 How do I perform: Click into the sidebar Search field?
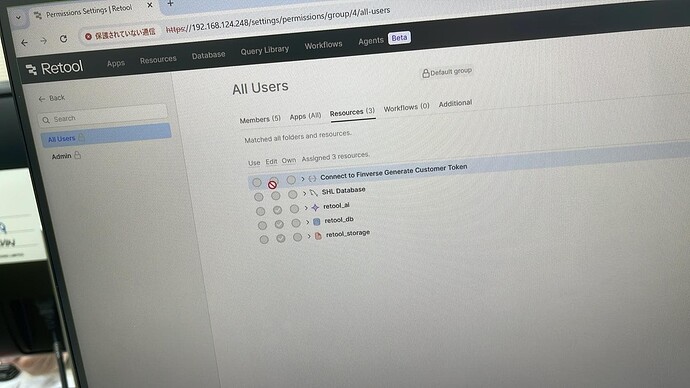point(103,115)
